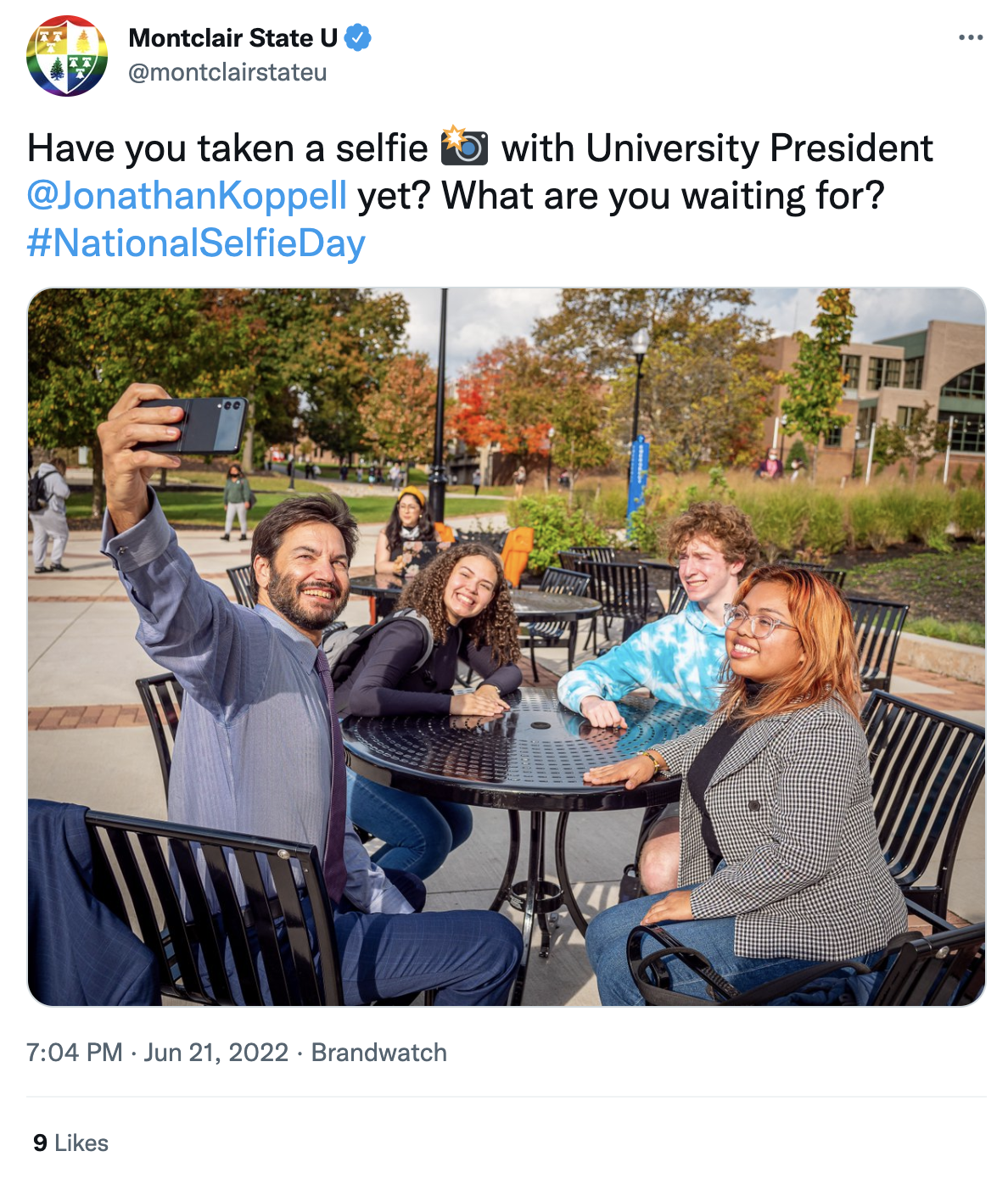The height and width of the screenshot is (1179, 1008).
Task: View the 9 Likes list
Action: point(71,1143)
